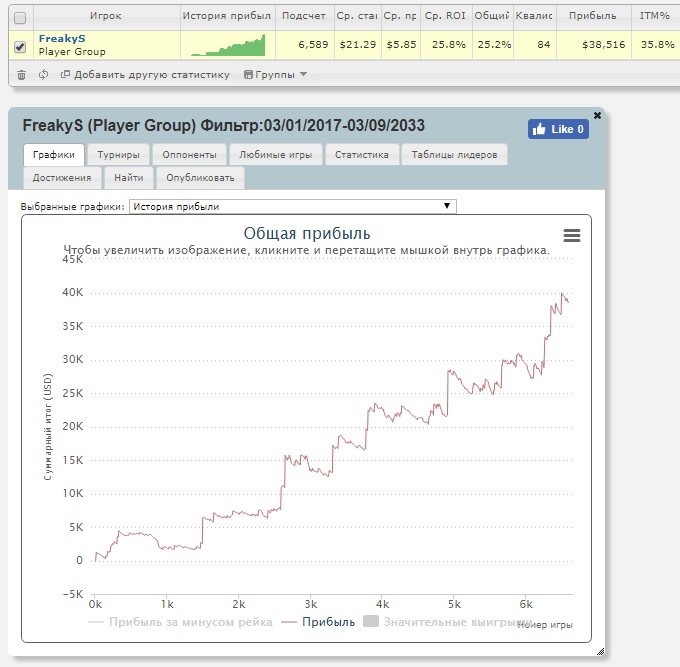Screen dimensions: 680x667
Task: Sort by the Прибыль column header
Action: [592, 16]
